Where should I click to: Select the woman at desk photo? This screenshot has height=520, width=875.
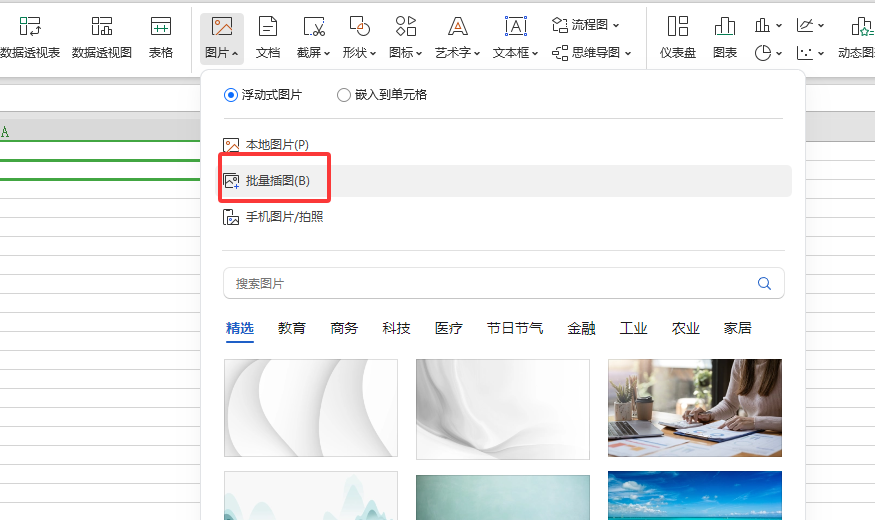695,408
